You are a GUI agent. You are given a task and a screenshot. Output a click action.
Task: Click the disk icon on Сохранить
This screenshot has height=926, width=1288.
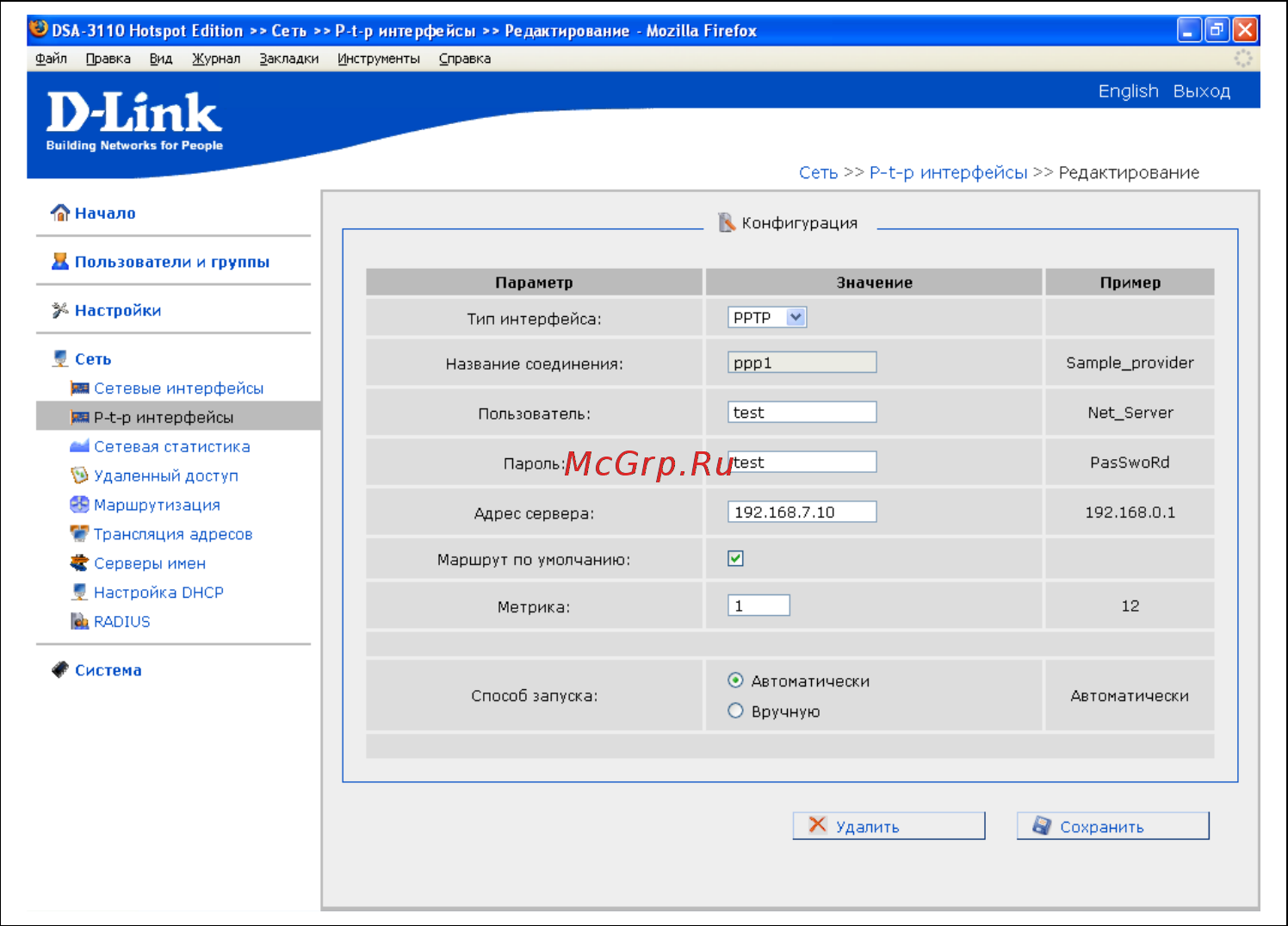pyautogui.click(x=1042, y=825)
